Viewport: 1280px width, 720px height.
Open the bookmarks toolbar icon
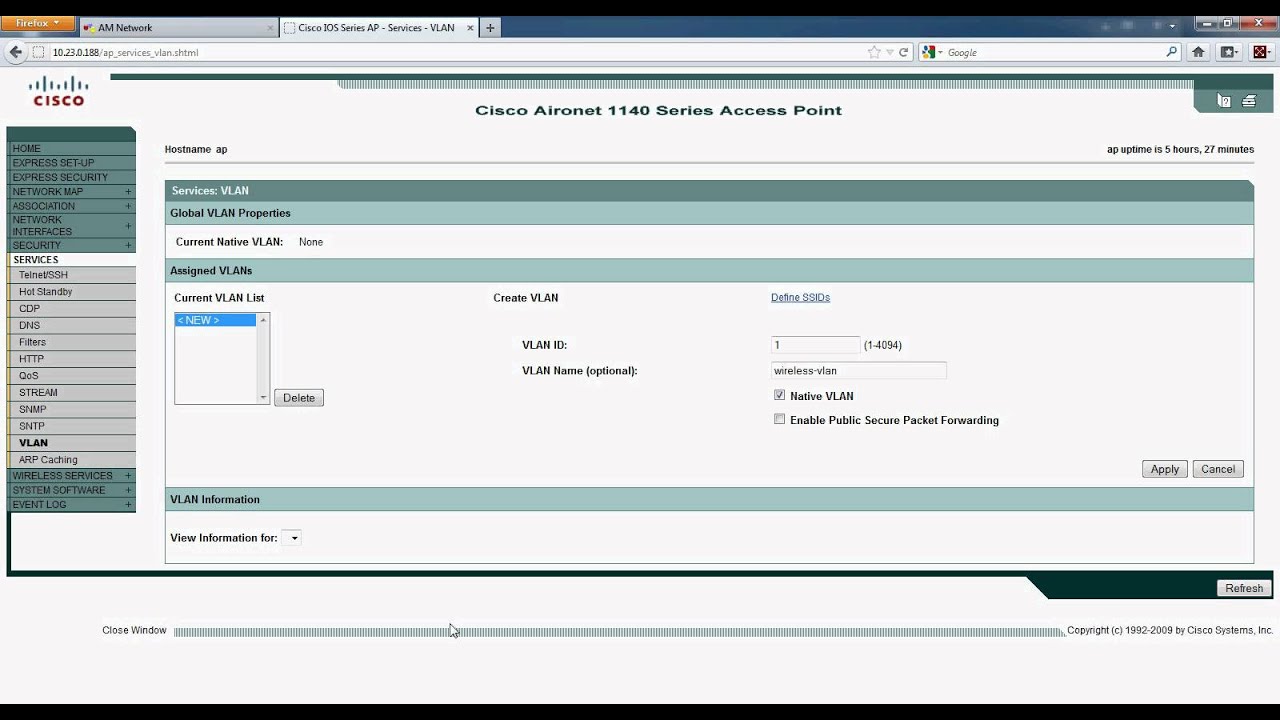1229,52
